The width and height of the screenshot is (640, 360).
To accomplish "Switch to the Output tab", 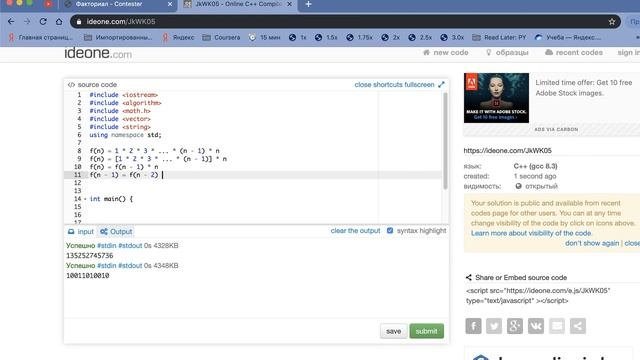I will pyautogui.click(x=116, y=232).
